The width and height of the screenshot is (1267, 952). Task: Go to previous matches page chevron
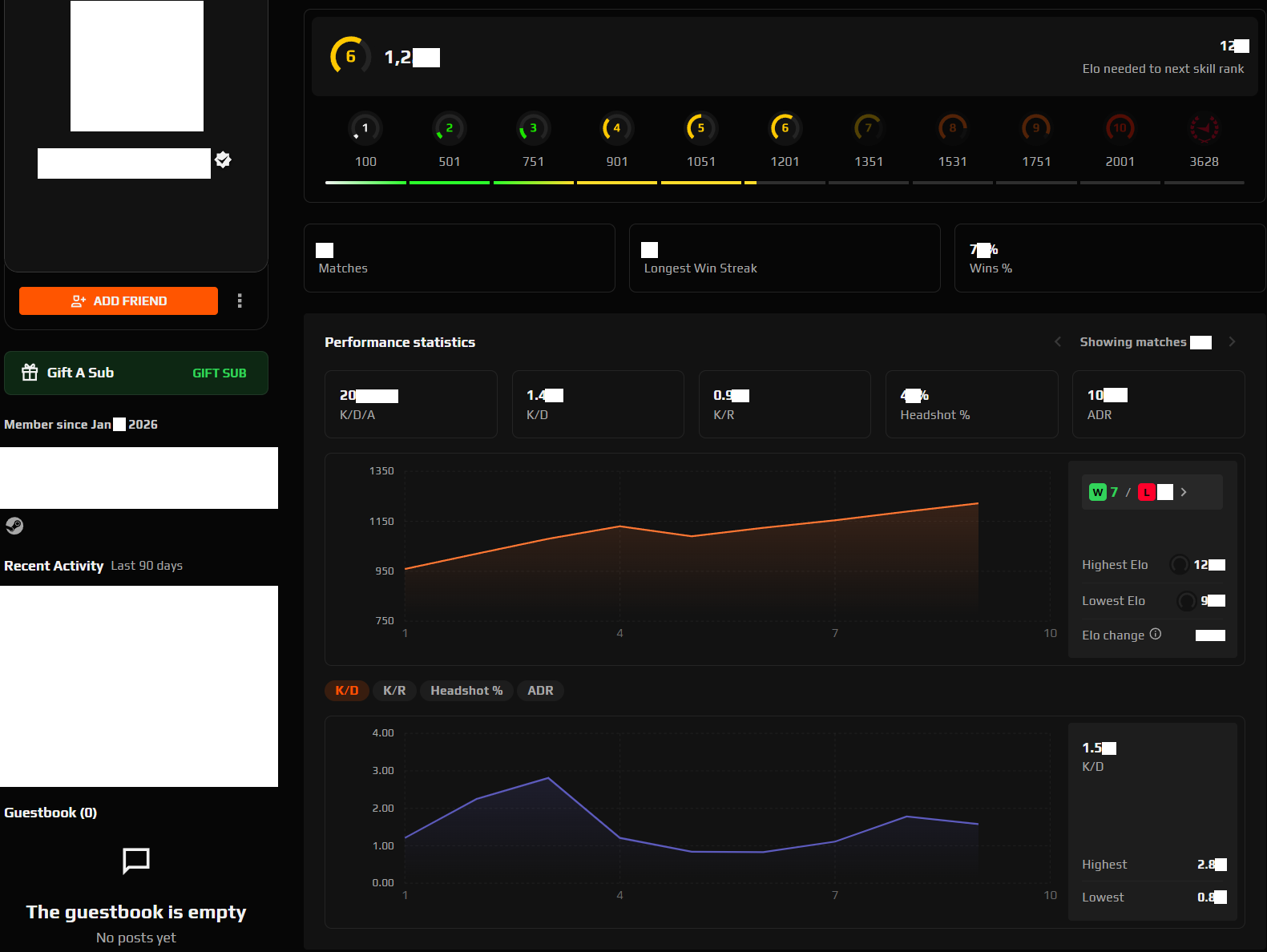point(1058,342)
